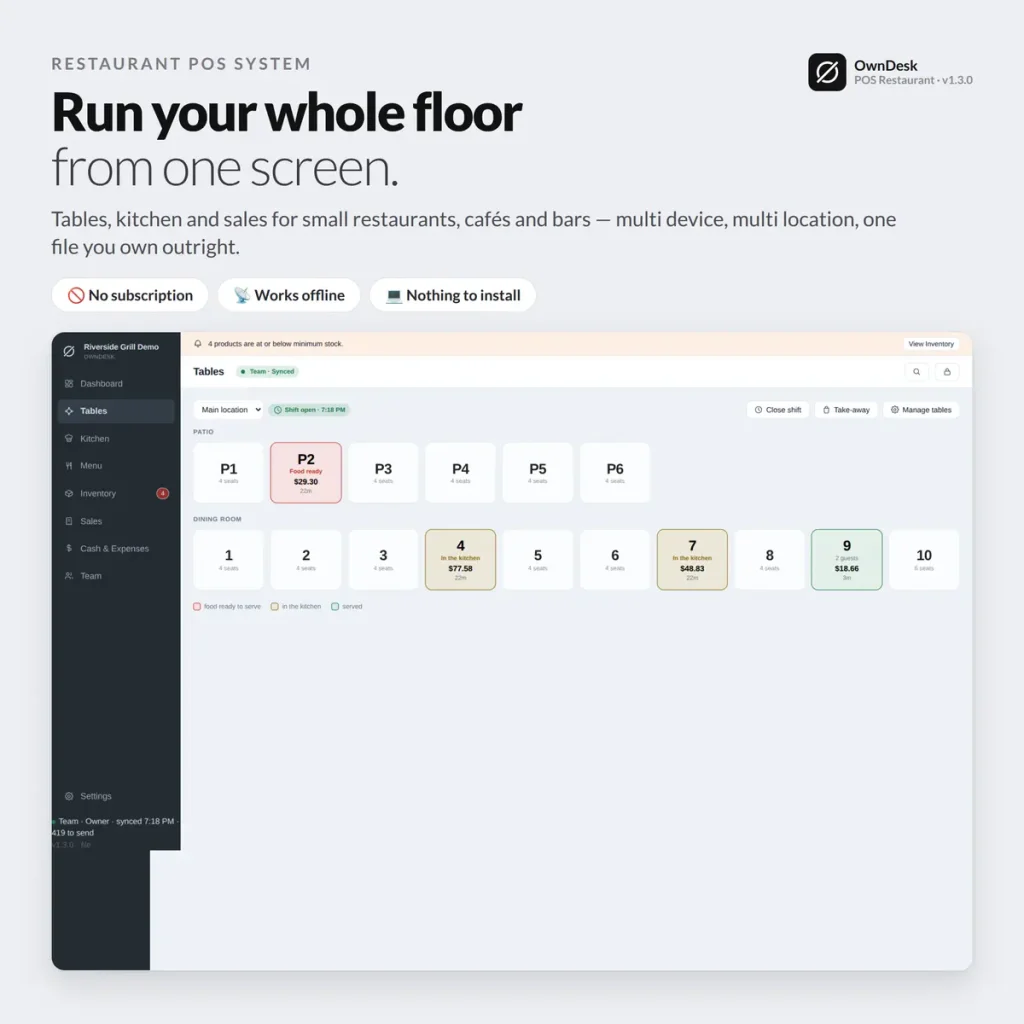Click the Inventory box icon
Image resolution: width=1024 pixels, height=1024 pixels.
click(x=69, y=493)
